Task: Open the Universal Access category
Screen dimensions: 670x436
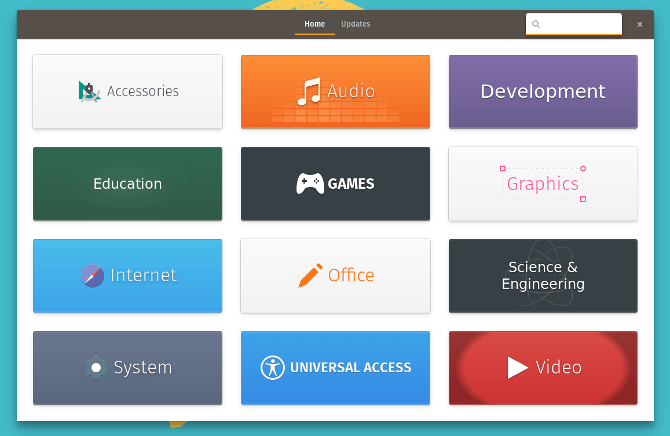Action: [x=335, y=368]
